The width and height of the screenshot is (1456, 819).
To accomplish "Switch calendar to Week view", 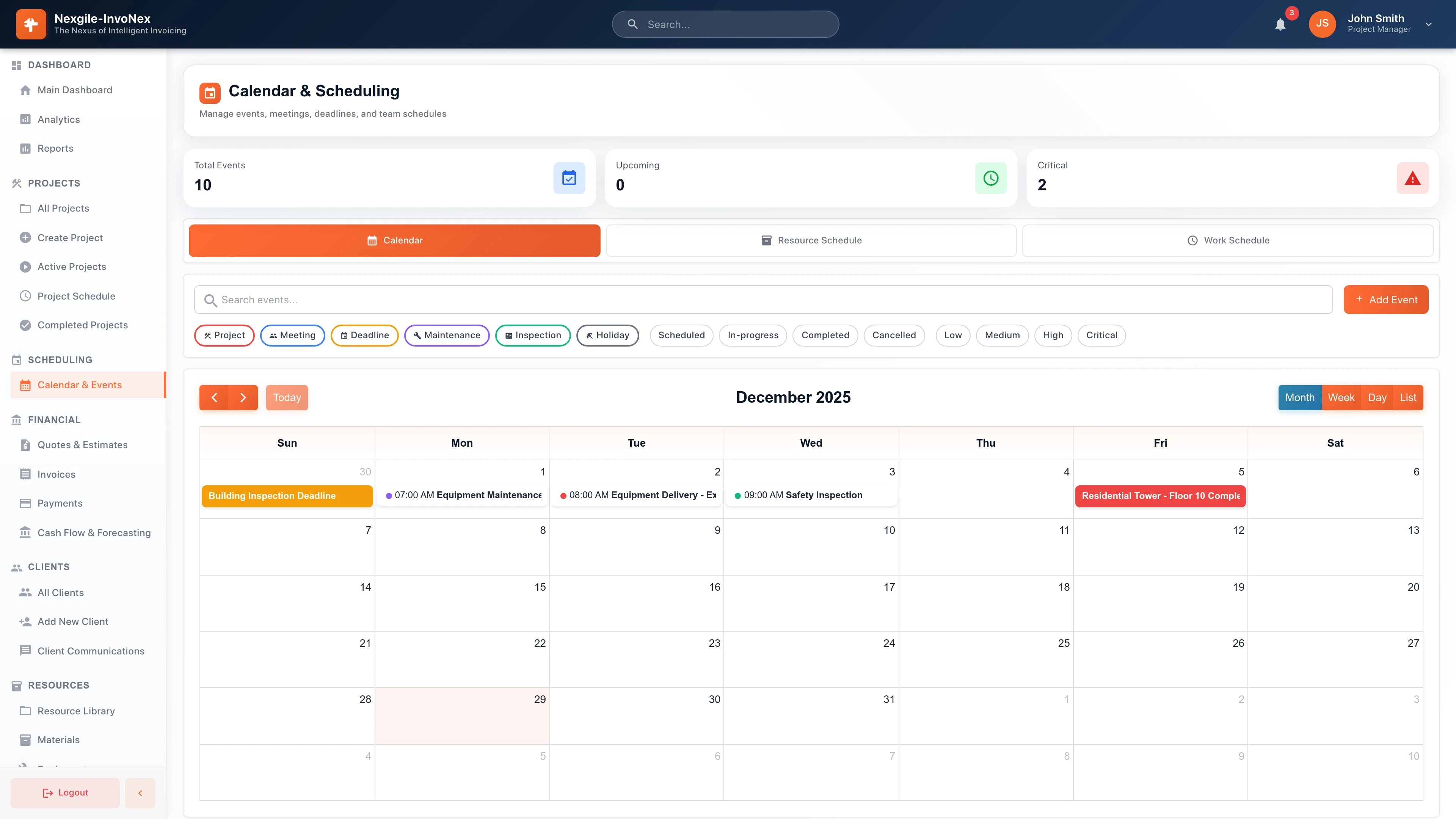I will [x=1340, y=397].
